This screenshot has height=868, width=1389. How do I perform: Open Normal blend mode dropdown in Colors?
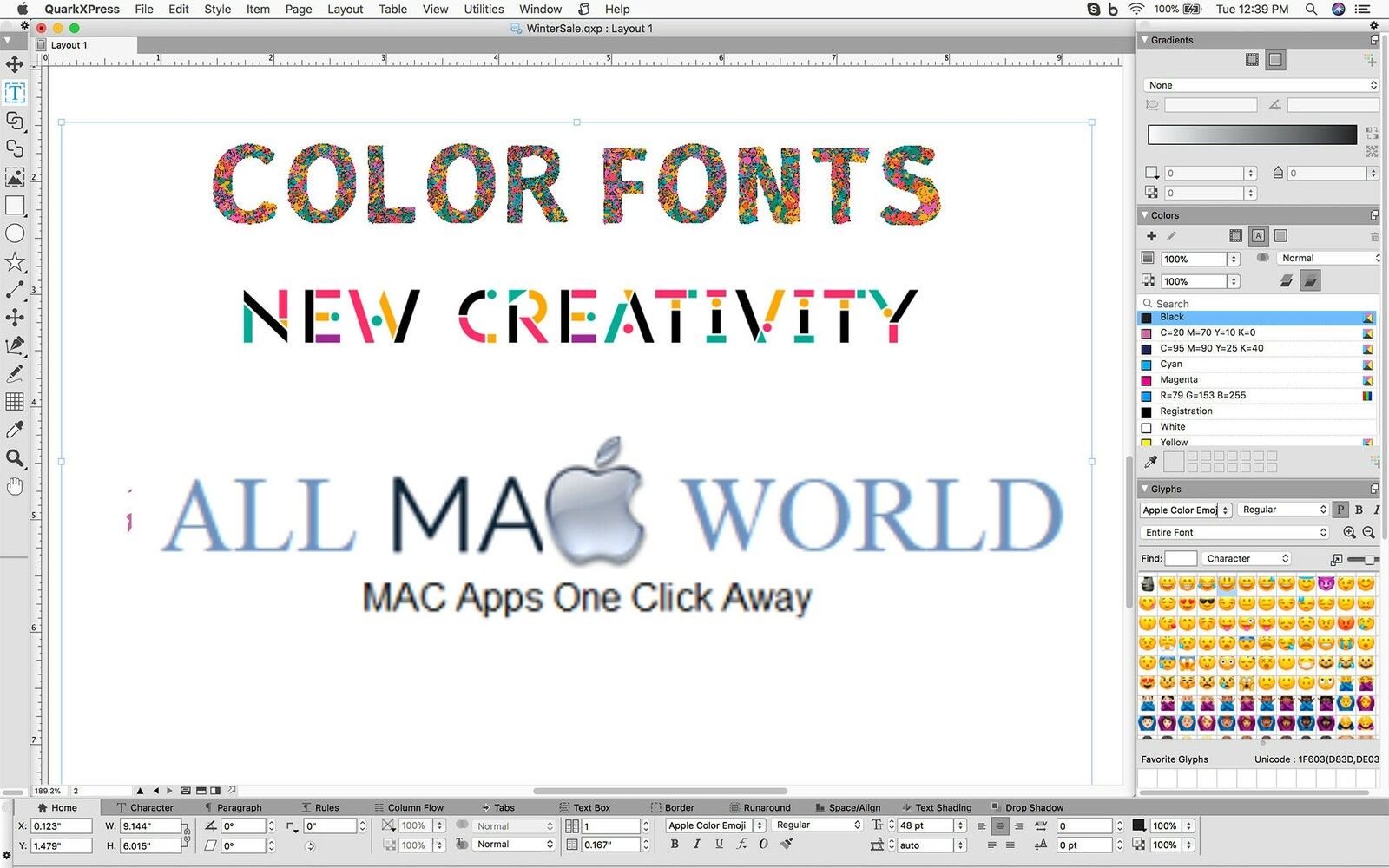pos(1328,258)
